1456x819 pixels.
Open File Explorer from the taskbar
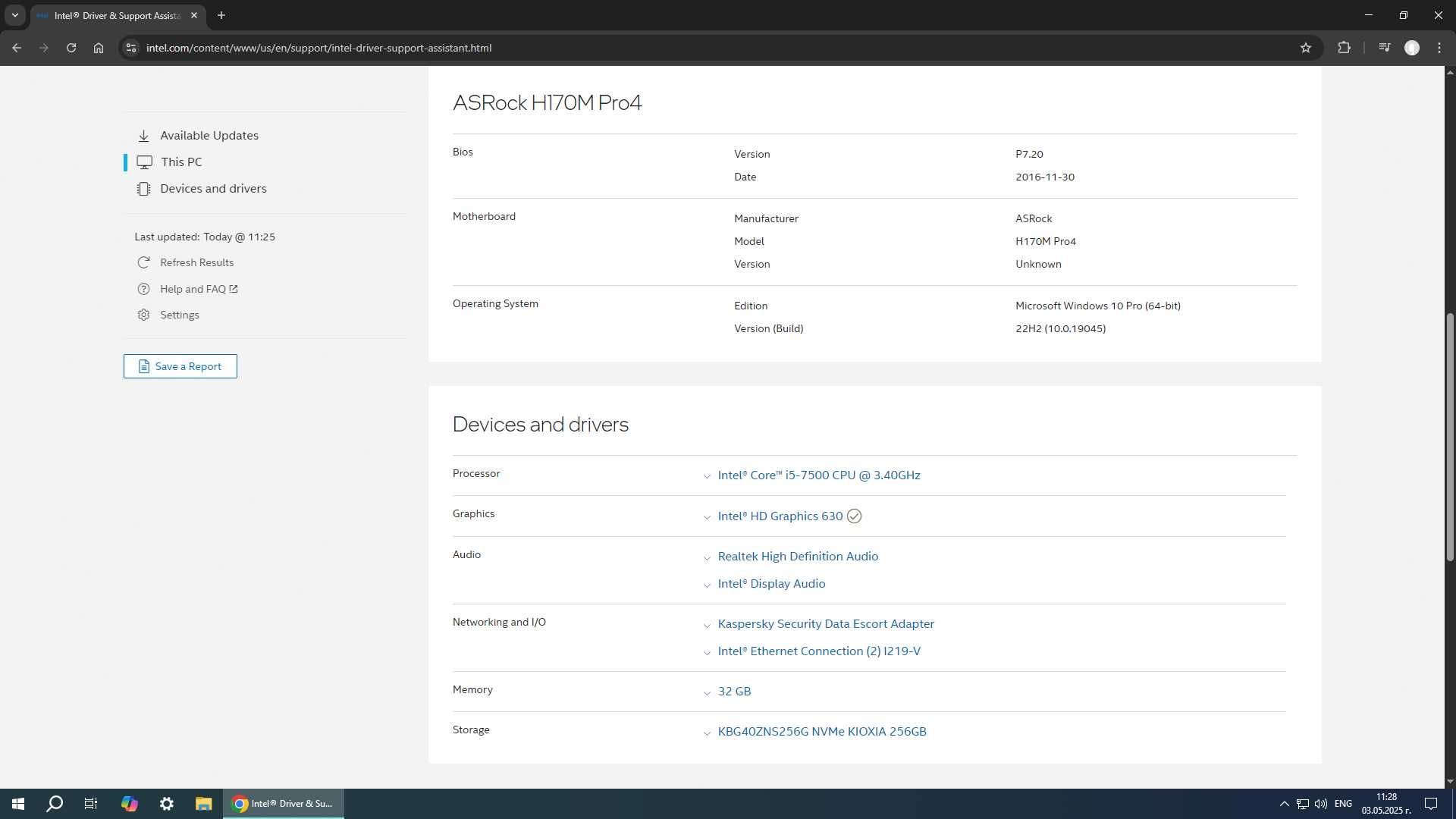(x=203, y=804)
